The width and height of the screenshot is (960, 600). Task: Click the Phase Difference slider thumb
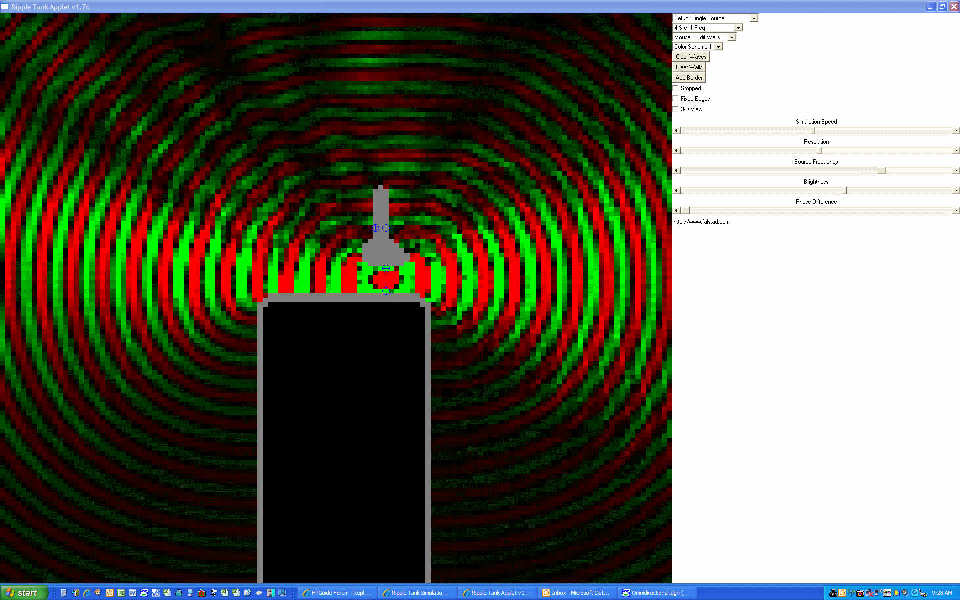[684, 211]
